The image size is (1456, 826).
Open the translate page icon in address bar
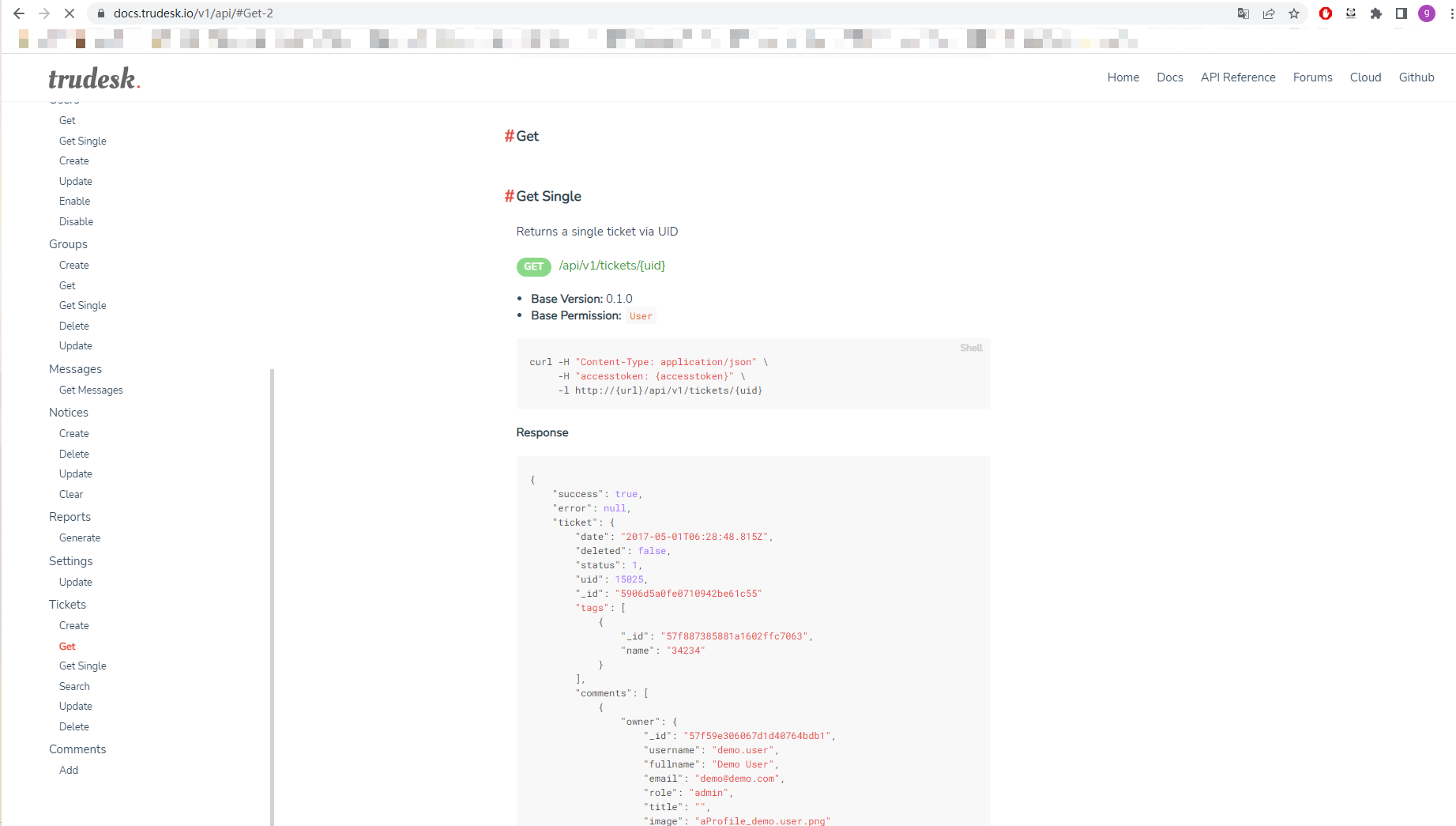point(1243,13)
